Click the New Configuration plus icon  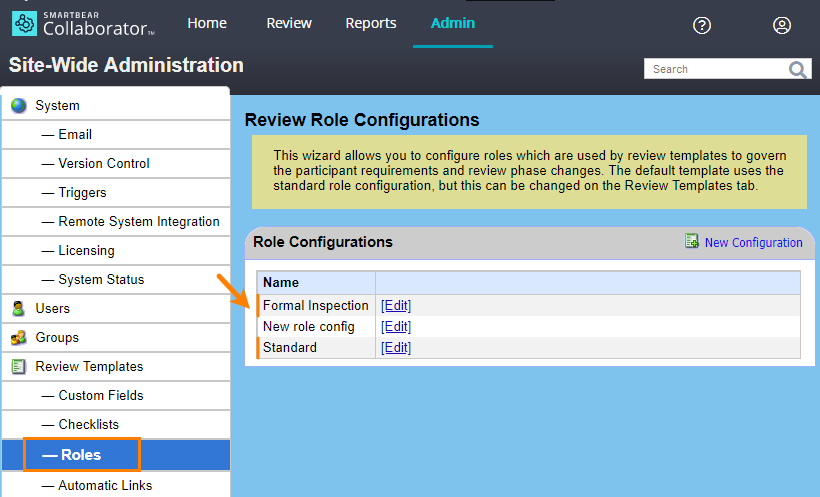pyautogui.click(x=692, y=242)
